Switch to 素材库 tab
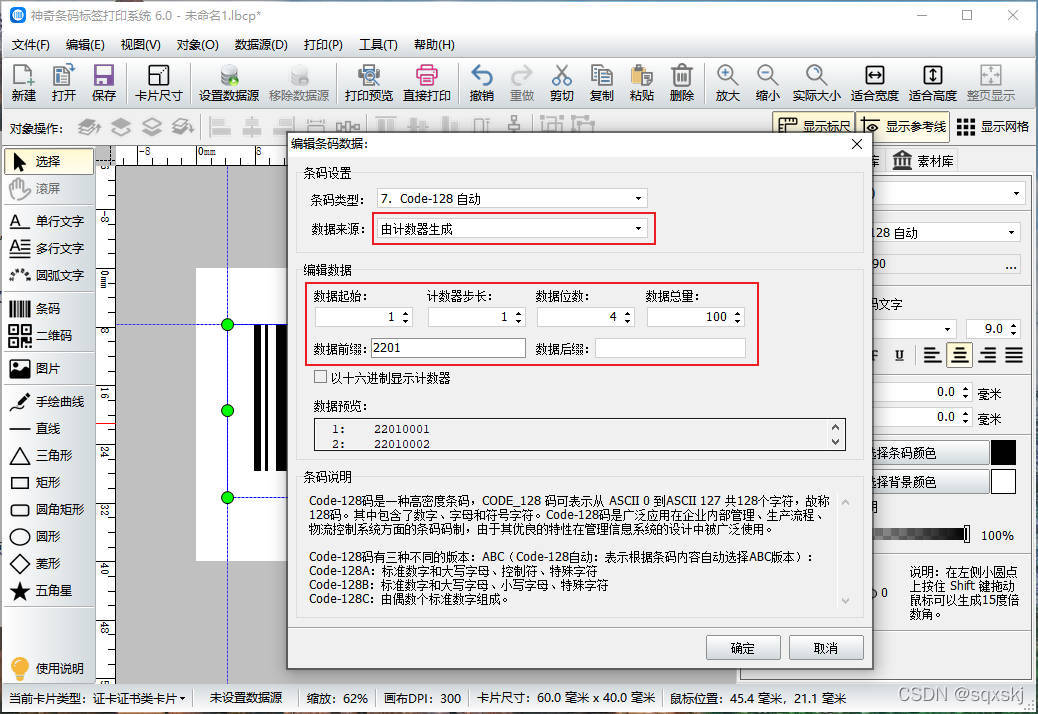The width and height of the screenshot is (1038, 714). (x=923, y=161)
